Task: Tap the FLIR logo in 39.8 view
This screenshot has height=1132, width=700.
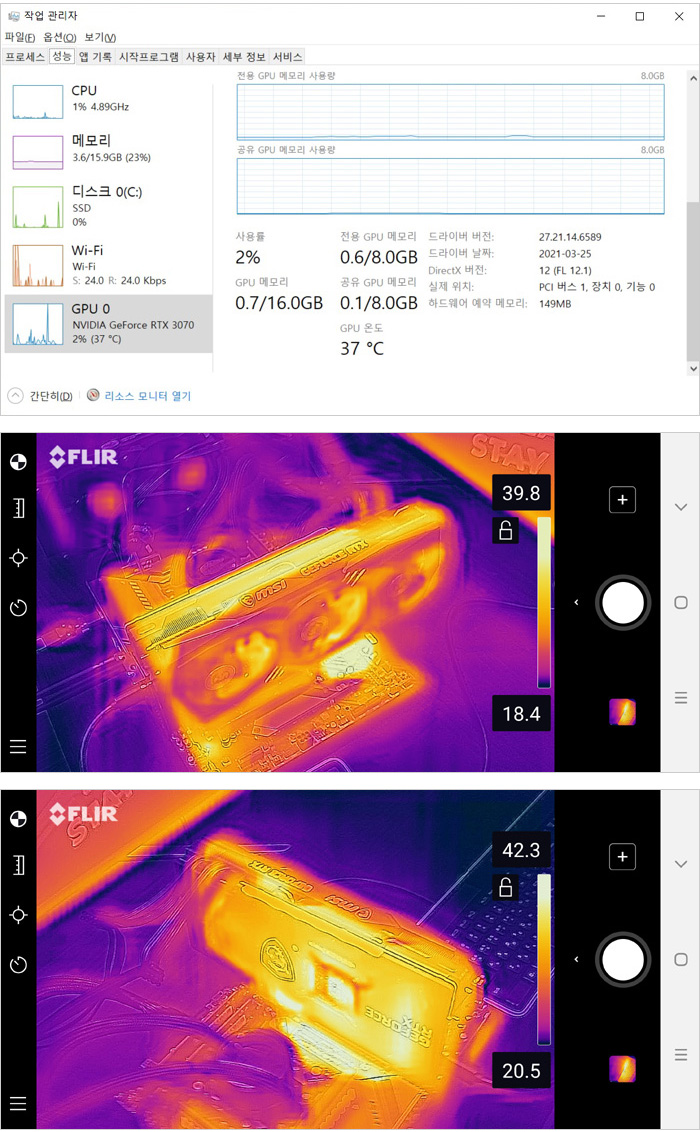Action: pyautogui.click(x=83, y=457)
